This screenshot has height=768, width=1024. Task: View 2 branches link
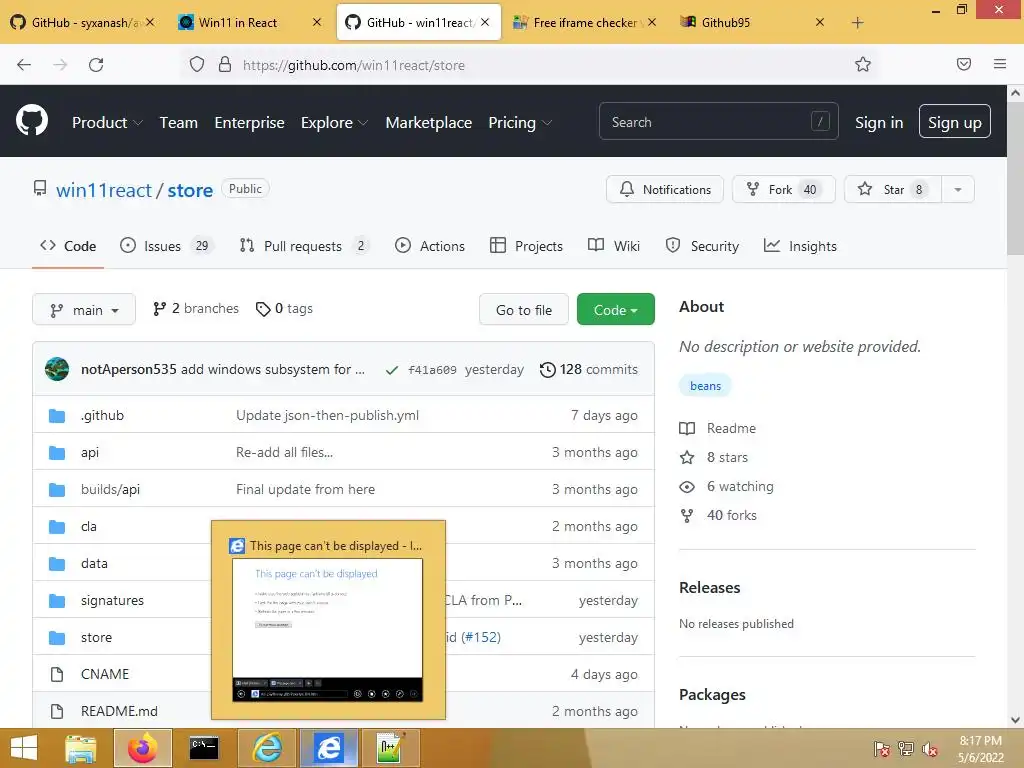click(195, 309)
